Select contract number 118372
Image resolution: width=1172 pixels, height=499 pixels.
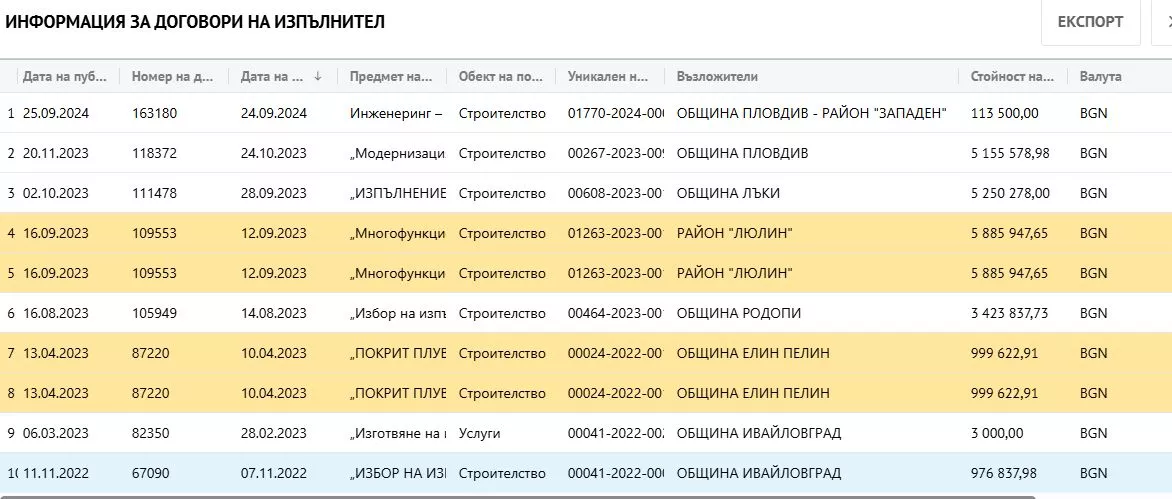[154, 153]
